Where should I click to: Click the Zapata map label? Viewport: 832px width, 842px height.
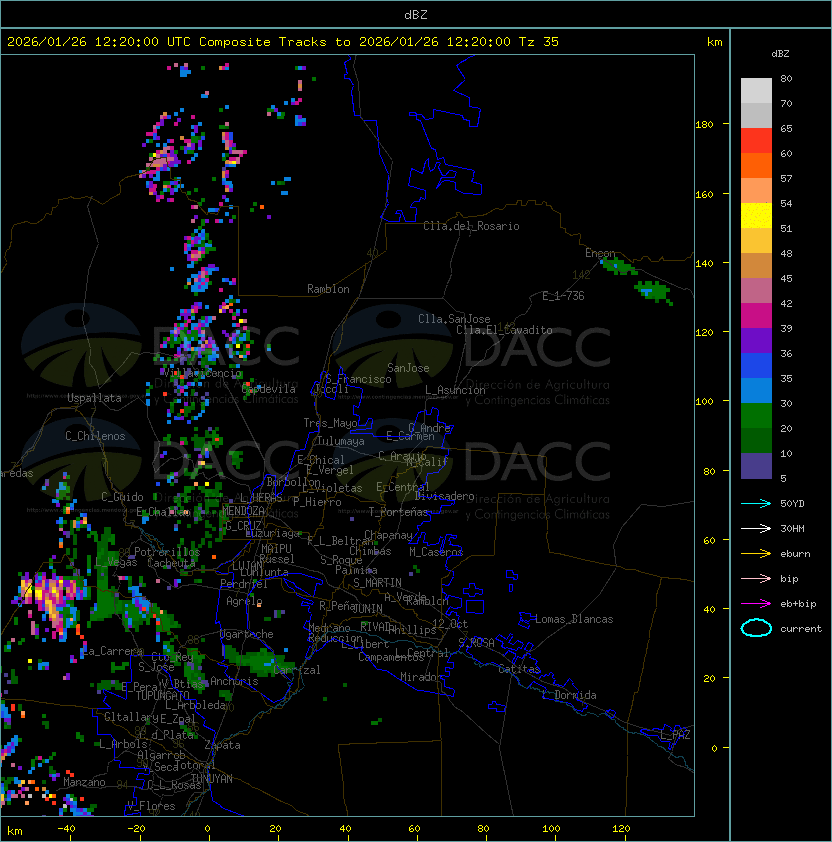(x=222, y=745)
